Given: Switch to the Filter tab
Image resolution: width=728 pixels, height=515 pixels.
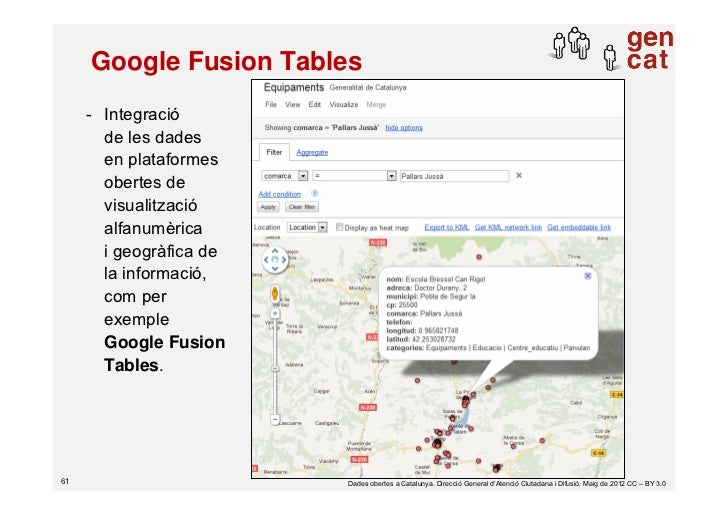Looking at the screenshot, I should (274, 152).
